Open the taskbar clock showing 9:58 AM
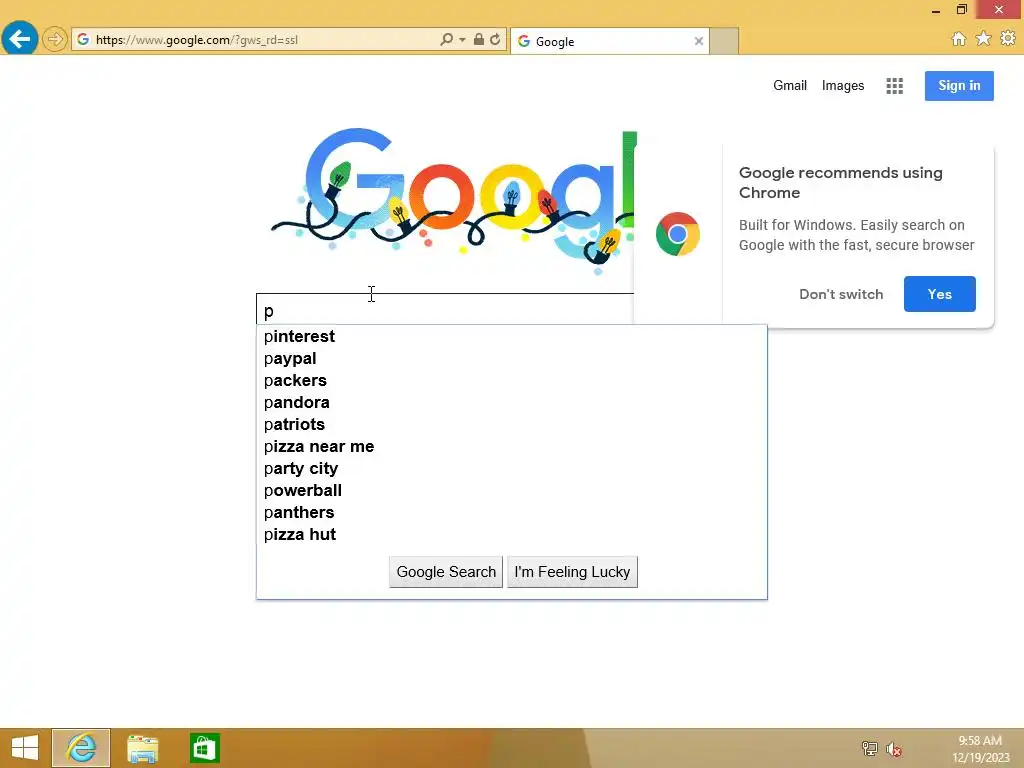The height and width of the screenshot is (768, 1024). [980, 749]
